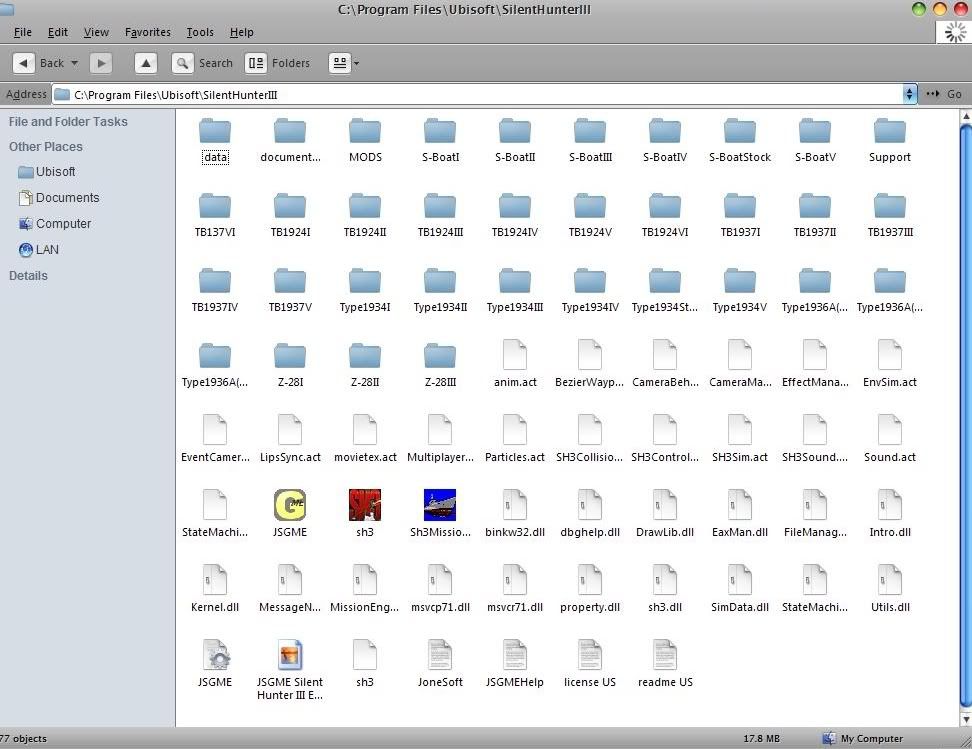Collapse the Other Places section
Screen dimensions: 972x749
point(45,146)
